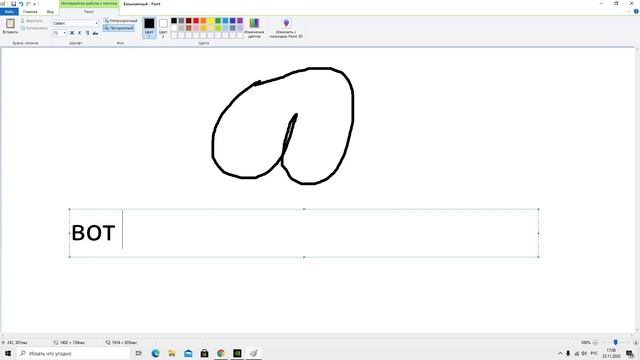Pick the green palette swatch
Image resolution: width=640 pixels, height=360 pixels.
[x=218, y=20]
